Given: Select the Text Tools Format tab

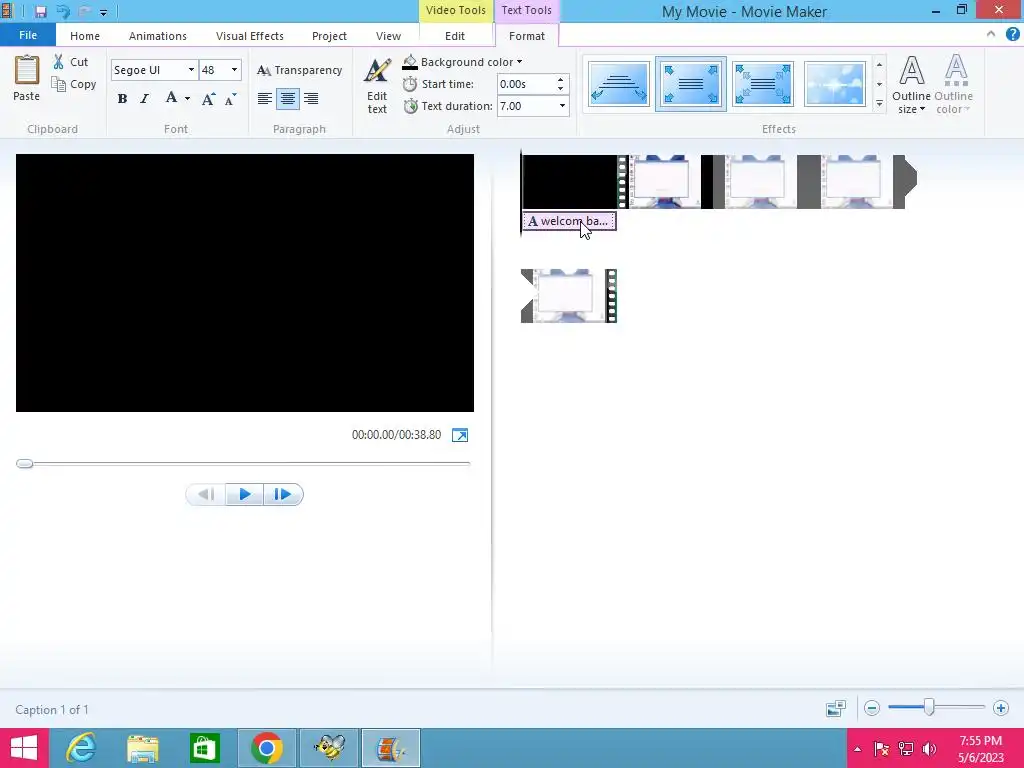Looking at the screenshot, I should [x=526, y=36].
